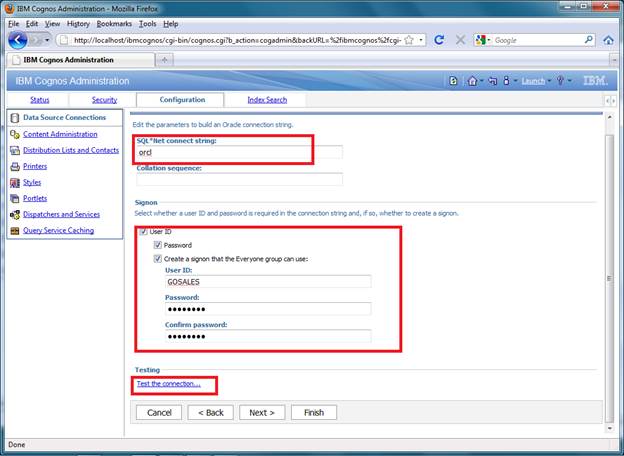Toggle Create a signon for Everyone checkbox

[x=158, y=259]
